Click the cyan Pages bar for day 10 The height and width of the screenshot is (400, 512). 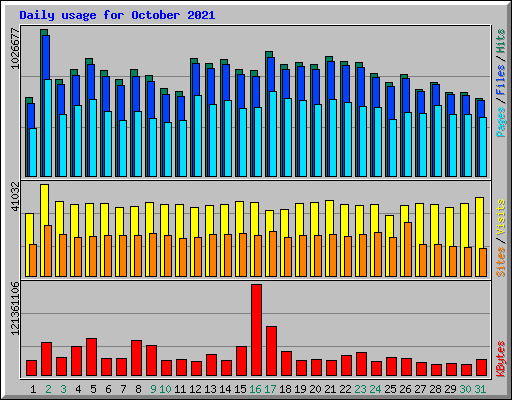point(168,149)
